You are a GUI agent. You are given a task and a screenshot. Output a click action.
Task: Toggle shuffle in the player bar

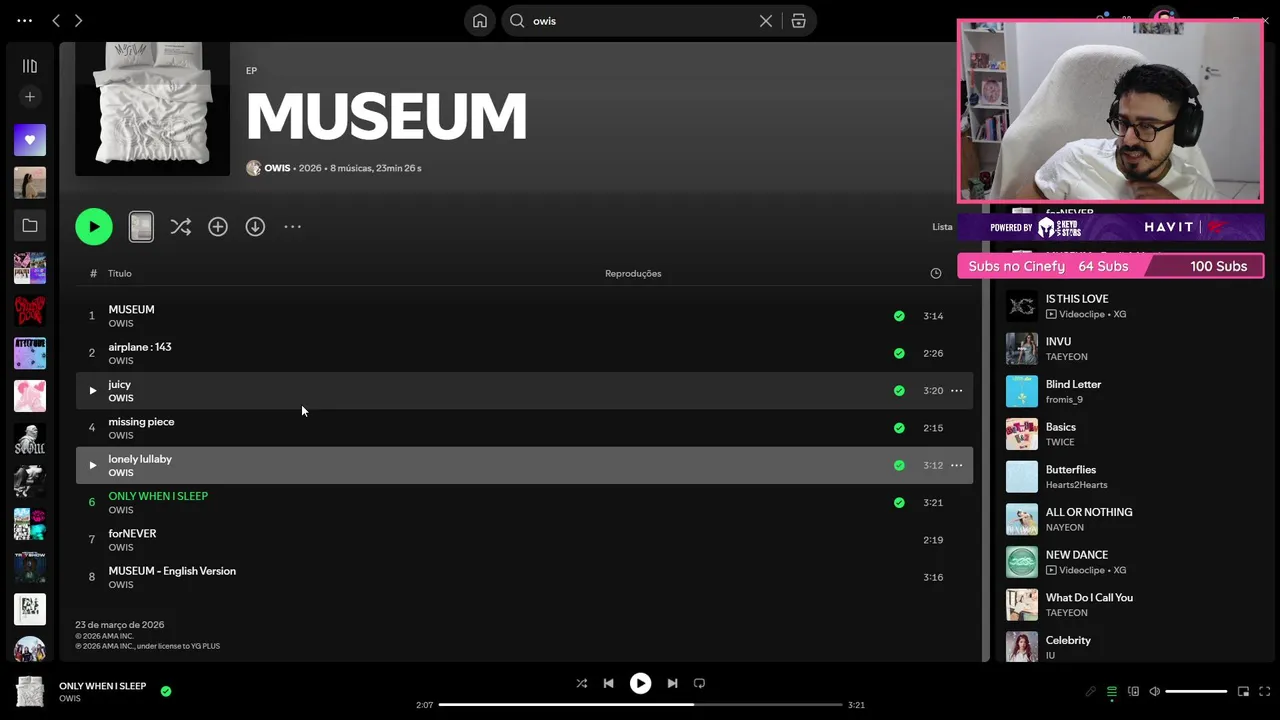(582, 684)
